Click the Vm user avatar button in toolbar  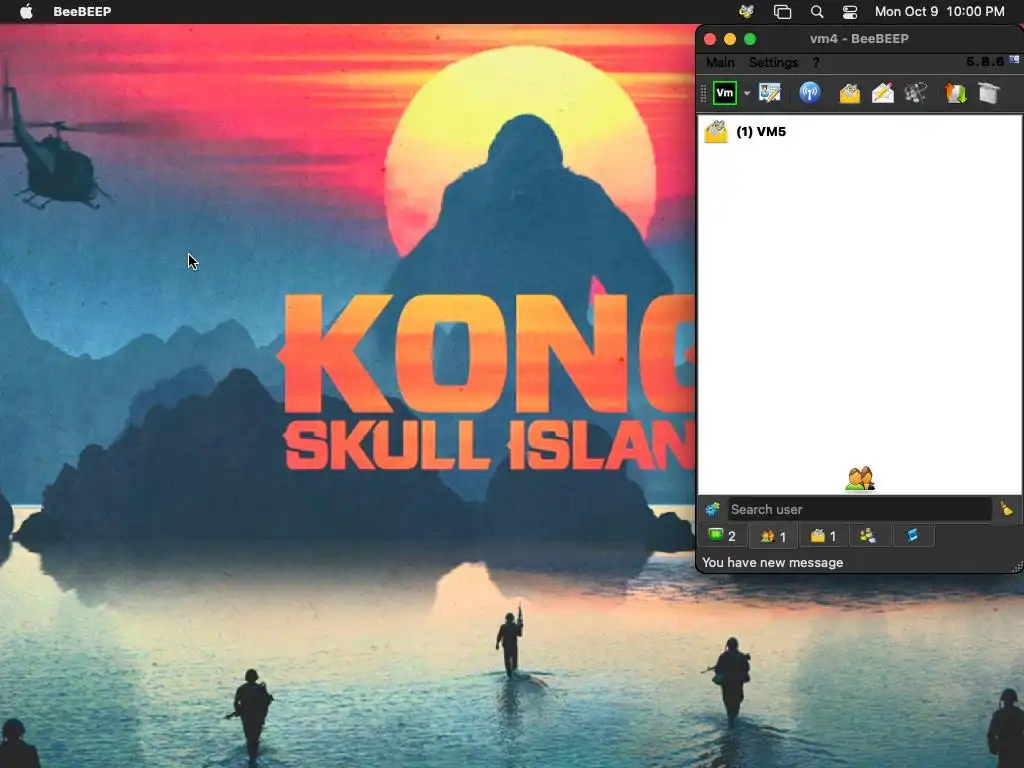[725, 93]
